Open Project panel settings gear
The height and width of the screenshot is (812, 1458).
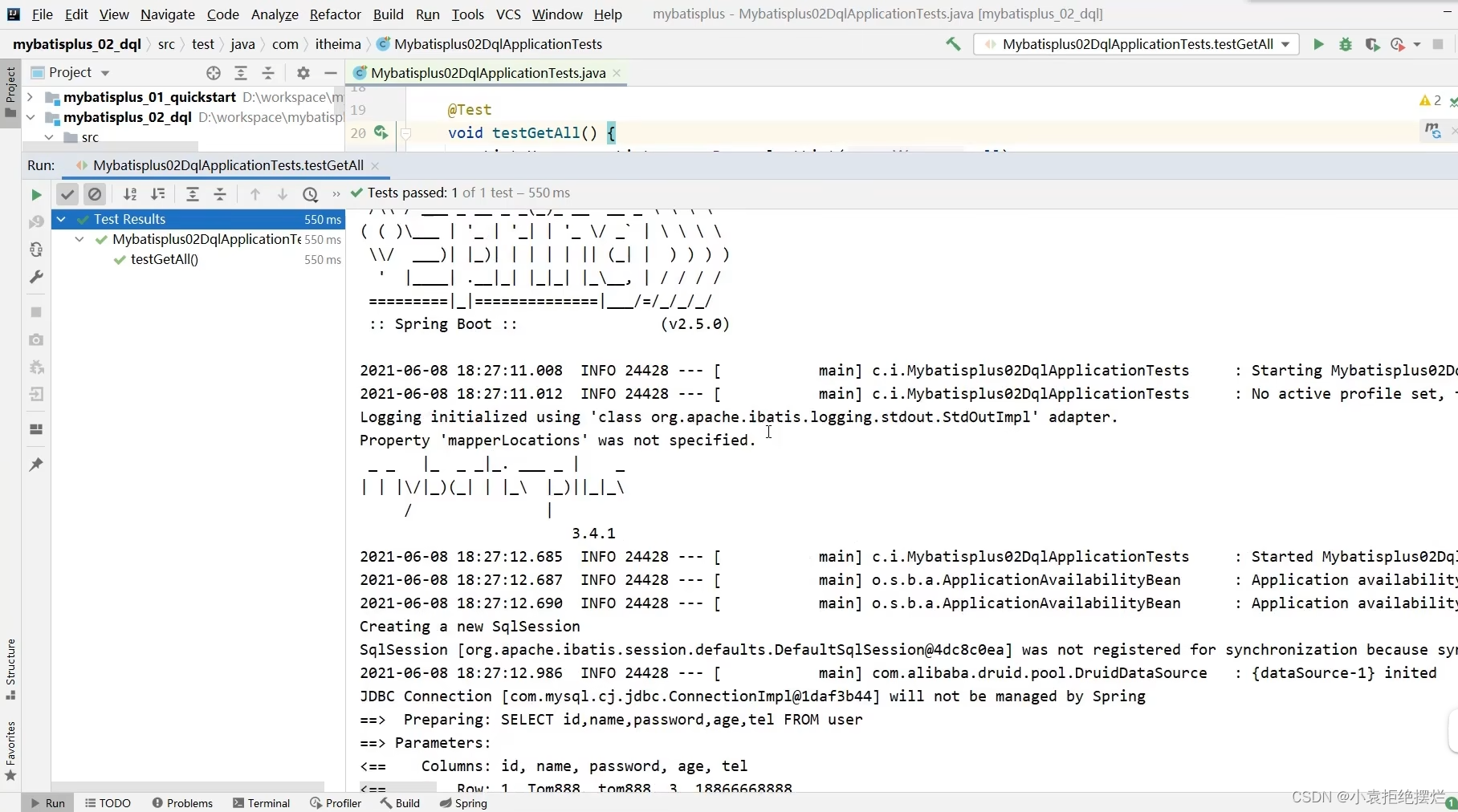tap(303, 73)
